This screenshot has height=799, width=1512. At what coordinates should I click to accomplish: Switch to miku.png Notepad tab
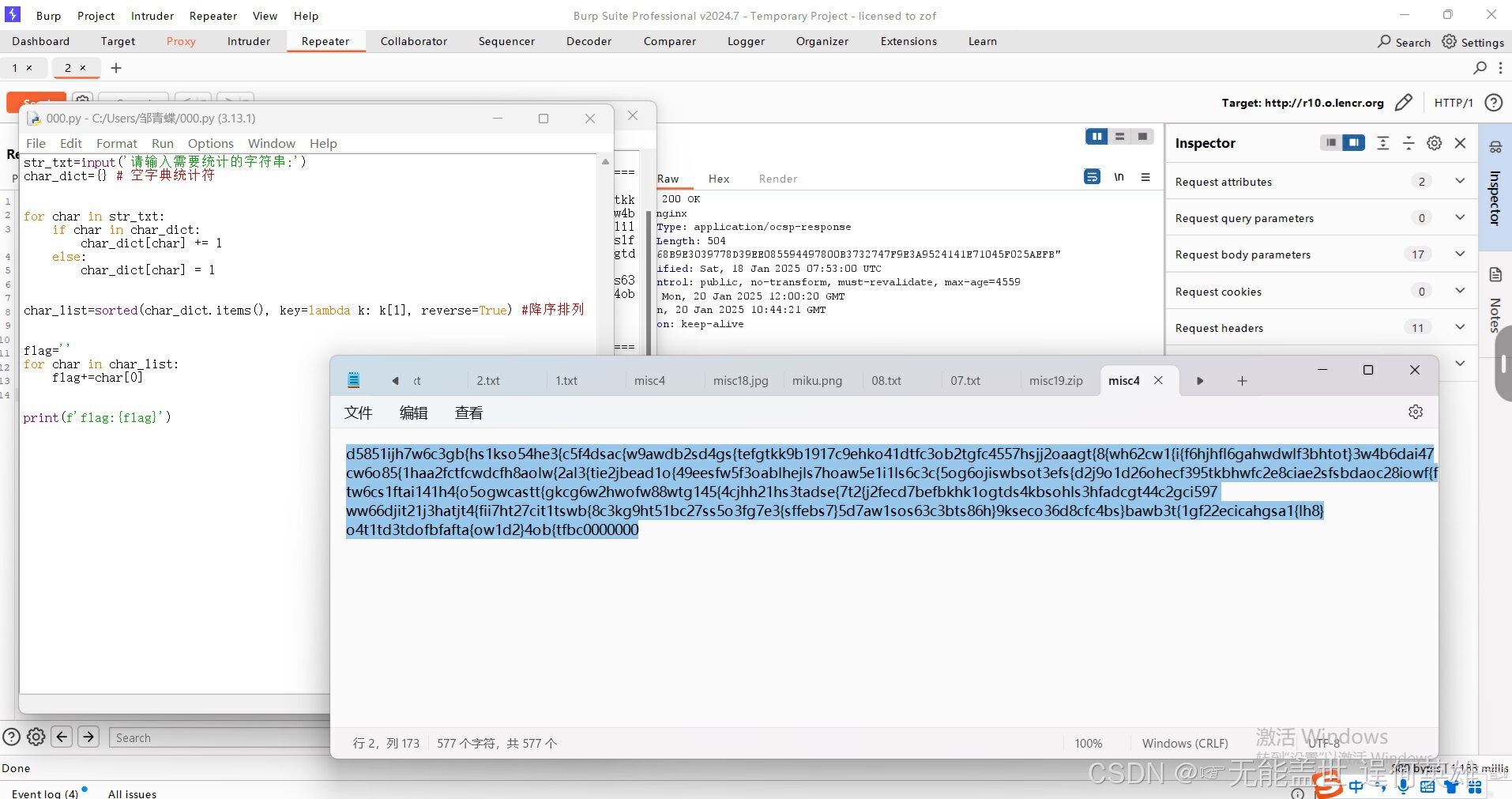[x=817, y=381]
